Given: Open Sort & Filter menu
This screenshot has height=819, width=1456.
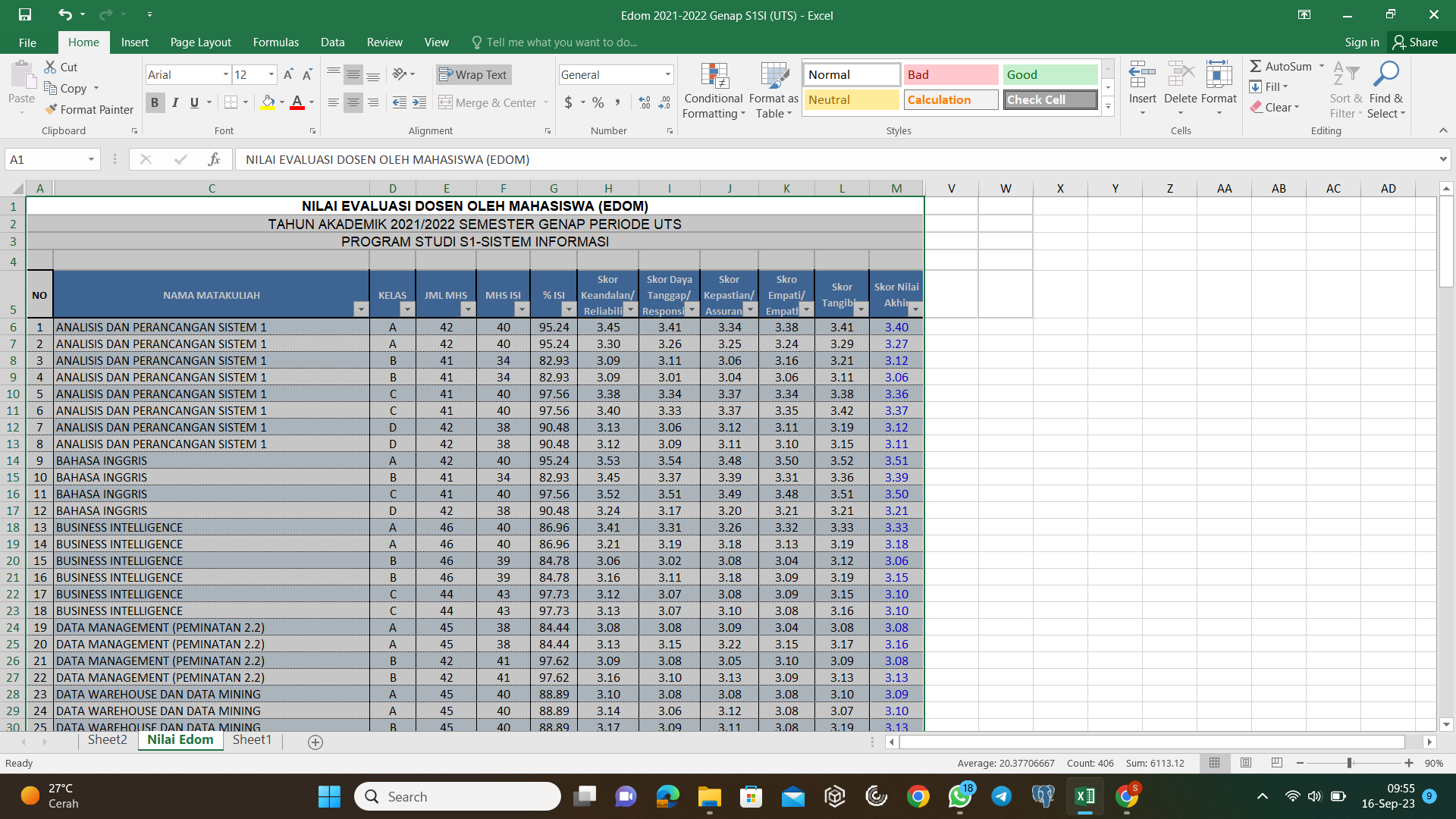Looking at the screenshot, I should pyautogui.click(x=1346, y=89).
